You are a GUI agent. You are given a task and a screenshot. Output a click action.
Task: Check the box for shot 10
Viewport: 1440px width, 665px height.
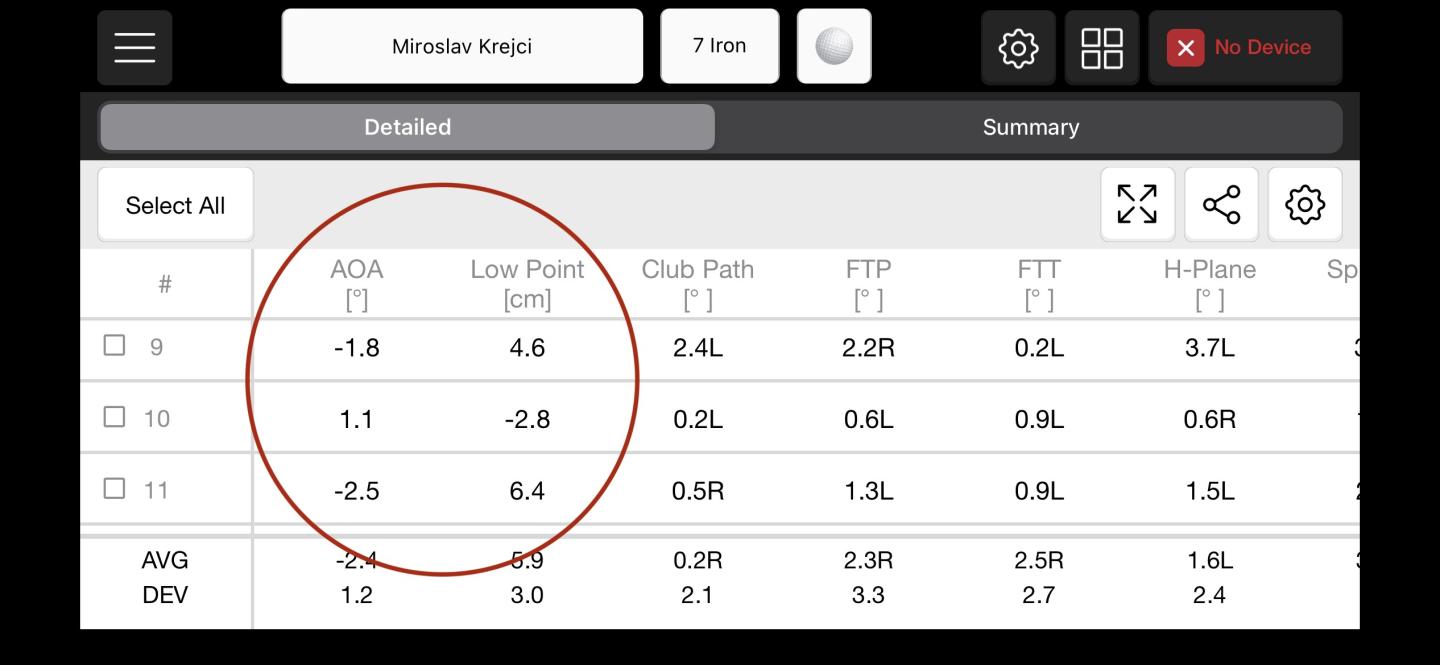click(115, 417)
